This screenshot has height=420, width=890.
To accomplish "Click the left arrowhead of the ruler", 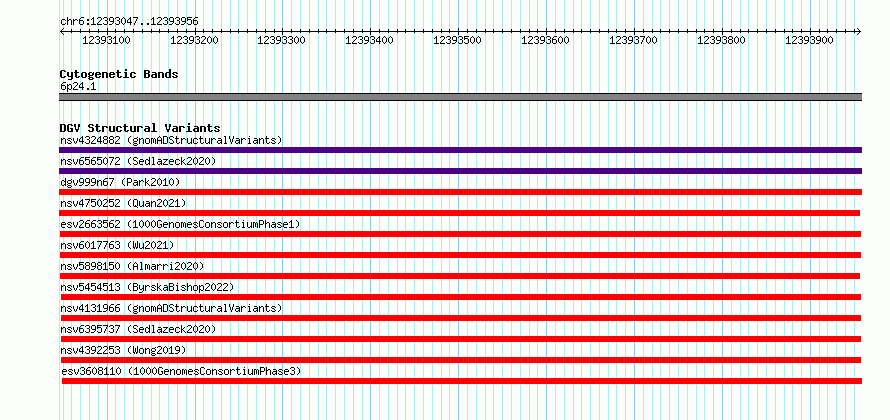I will click(62, 32).
